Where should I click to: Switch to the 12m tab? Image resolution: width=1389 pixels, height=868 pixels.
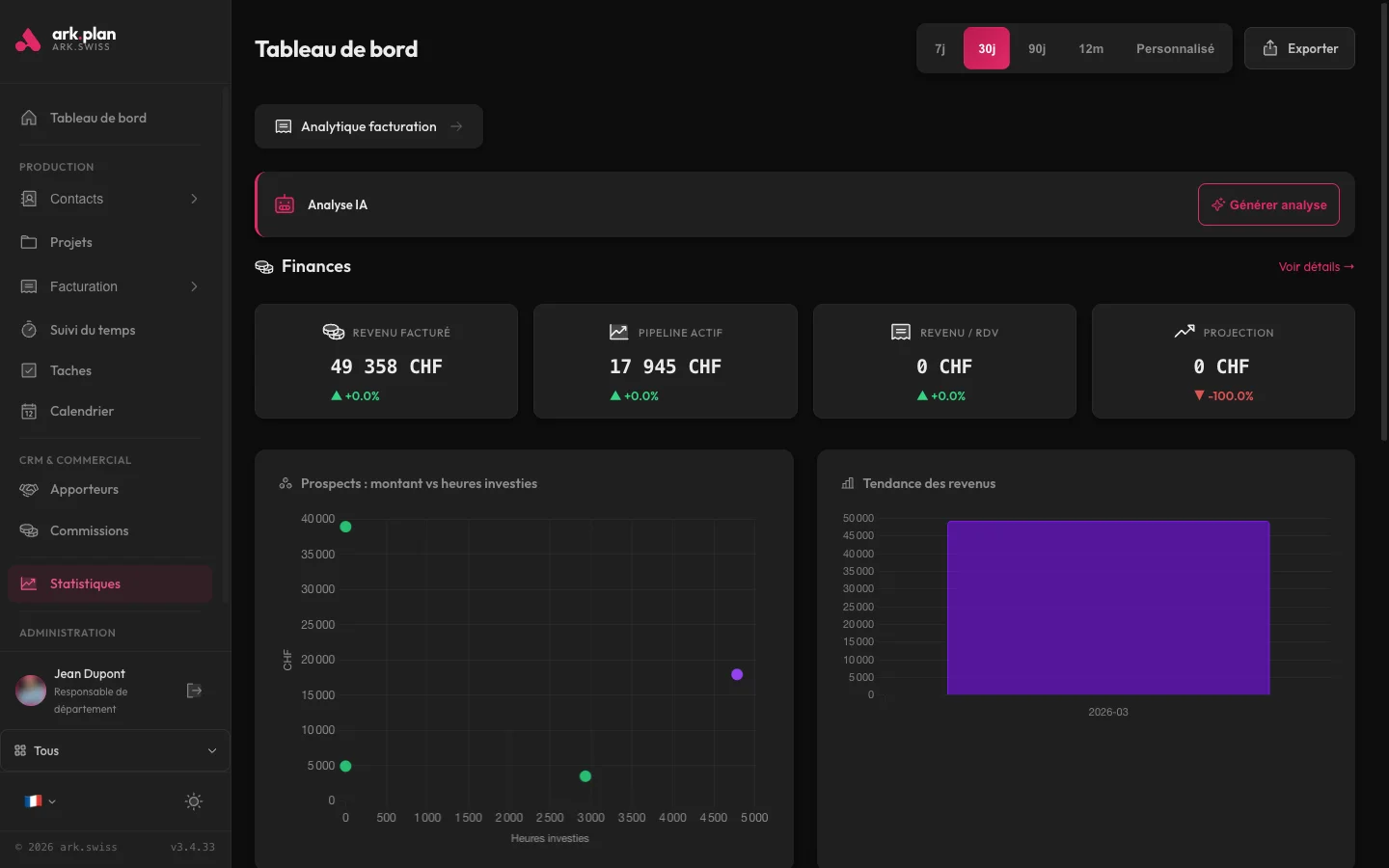point(1091,48)
